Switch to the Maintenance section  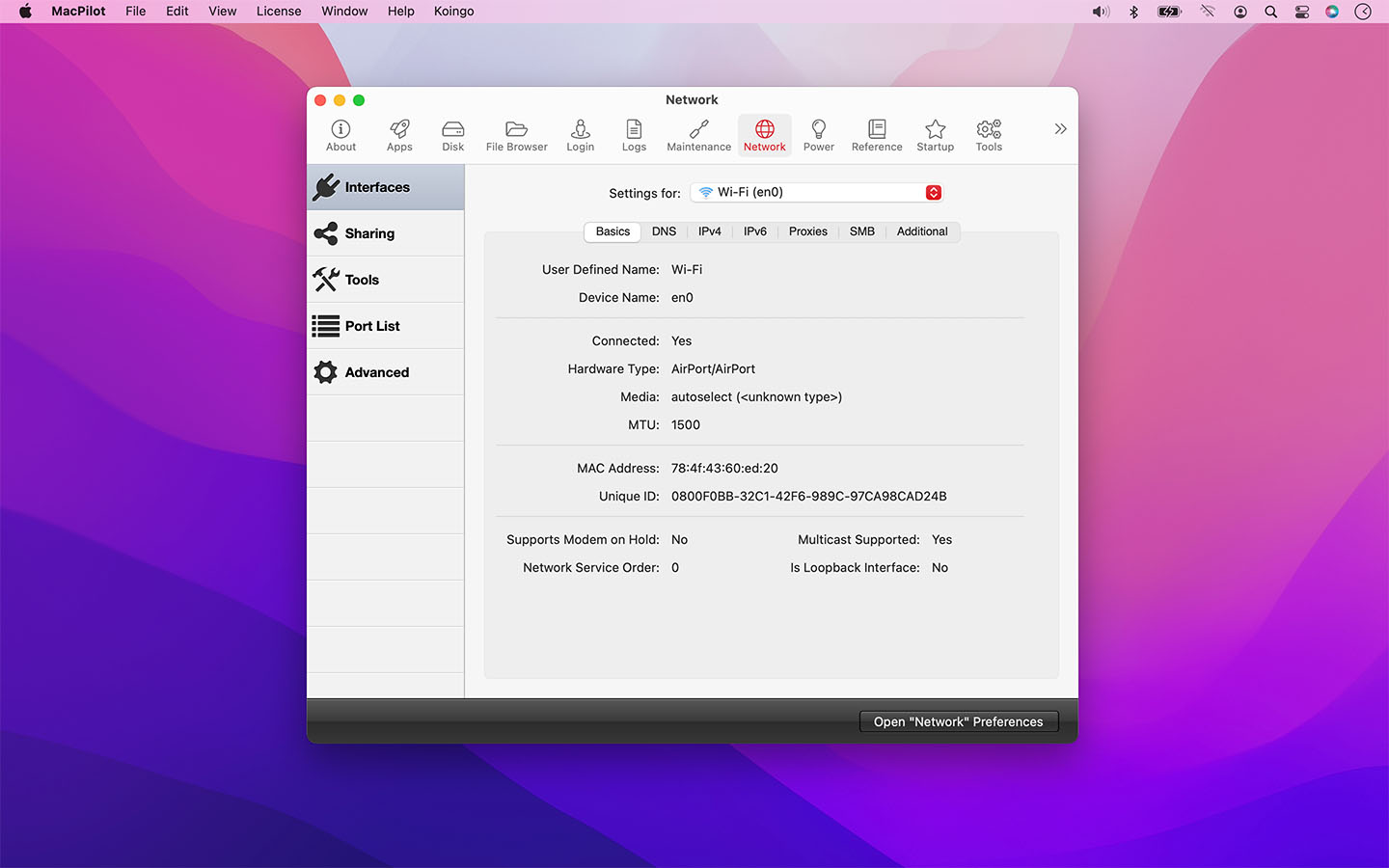click(x=698, y=135)
